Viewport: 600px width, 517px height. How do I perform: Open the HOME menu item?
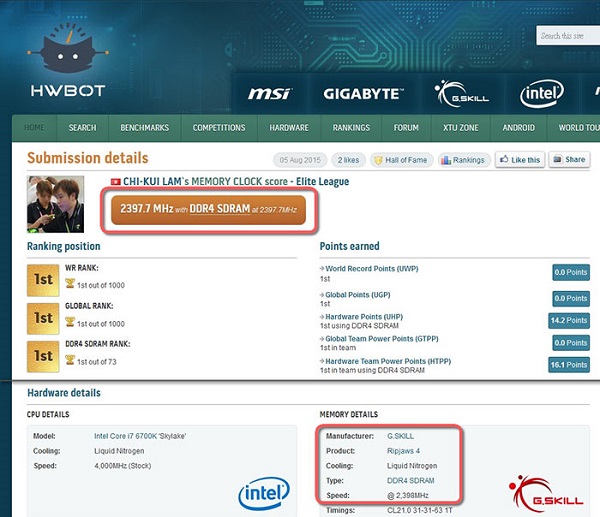point(34,128)
